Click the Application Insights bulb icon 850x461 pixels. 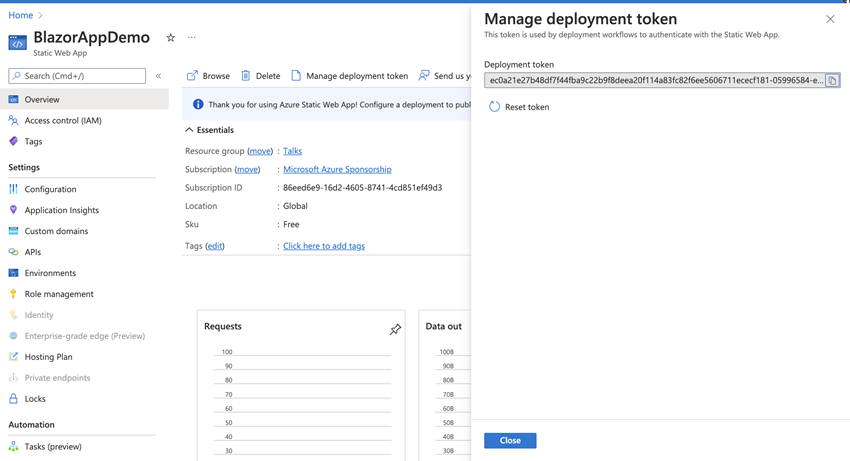pos(14,210)
